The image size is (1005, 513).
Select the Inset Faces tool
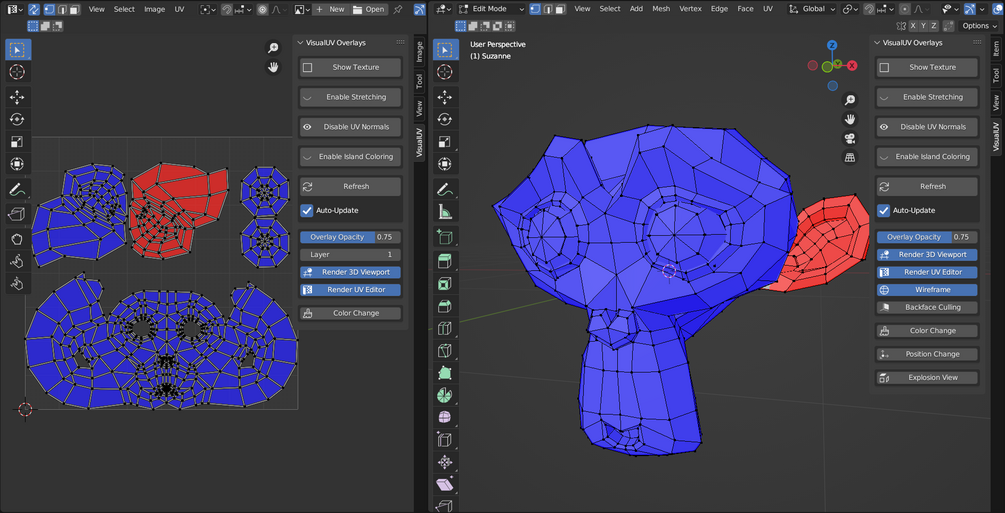445,284
